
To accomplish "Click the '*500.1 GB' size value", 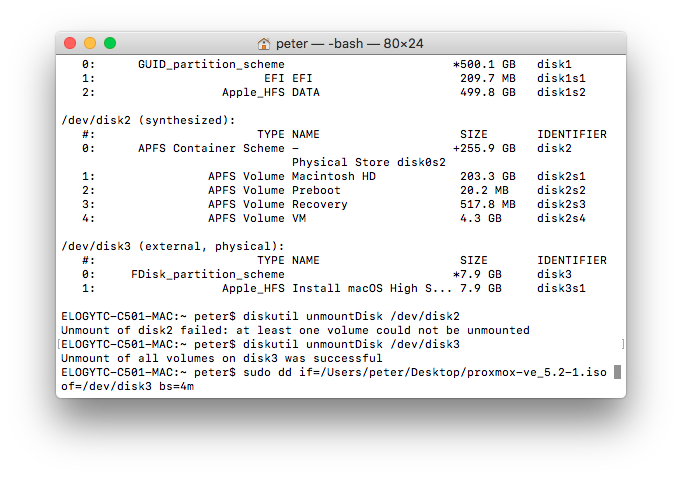I will (x=485, y=64).
